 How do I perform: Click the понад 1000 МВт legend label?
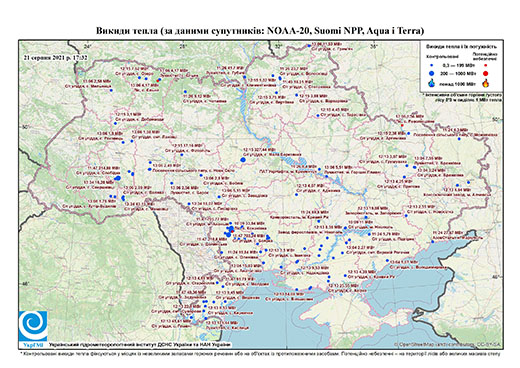[457, 83]
